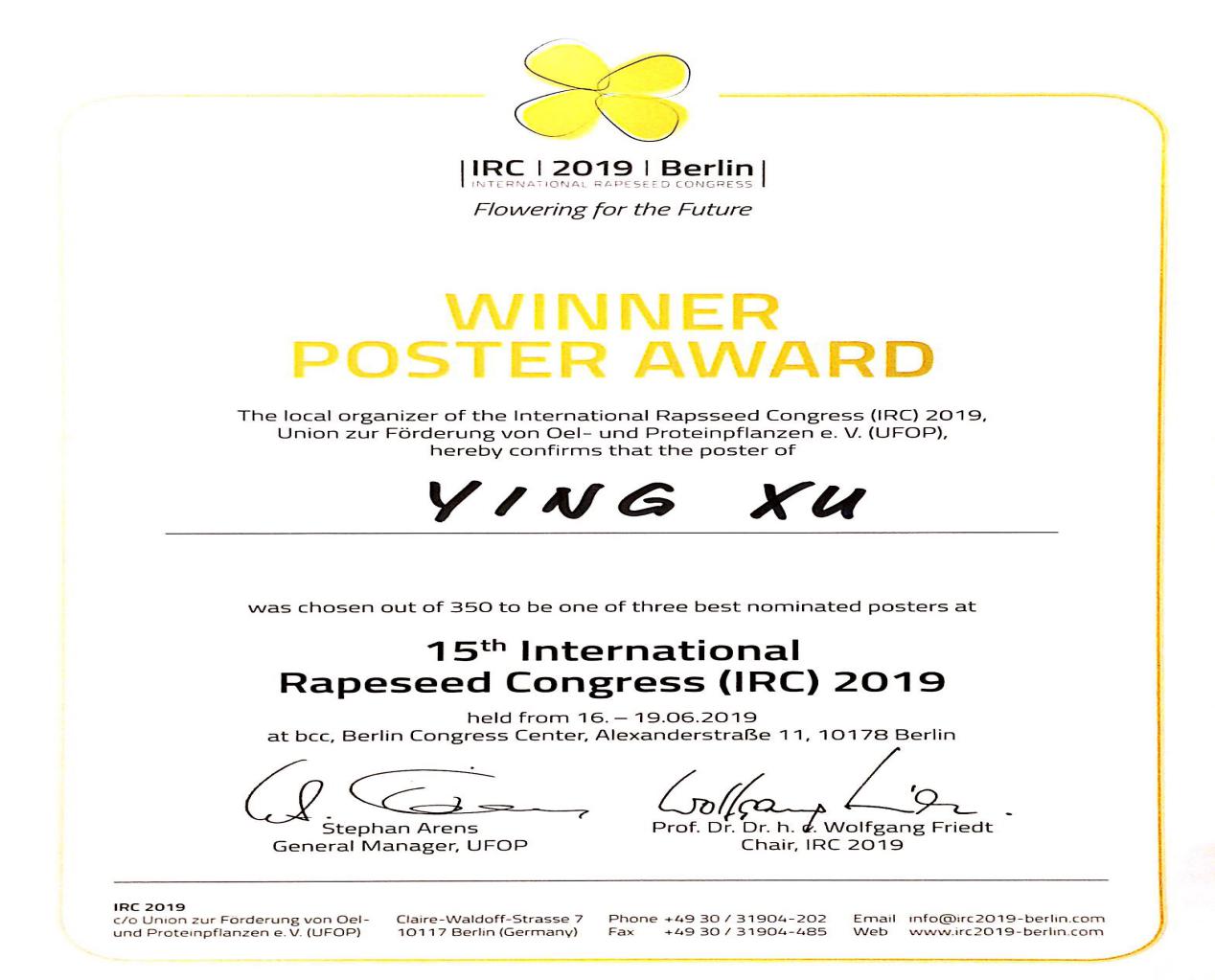Click the yellow rapeseed flower logo
The width and height of the screenshot is (1215, 980).
click(x=604, y=90)
